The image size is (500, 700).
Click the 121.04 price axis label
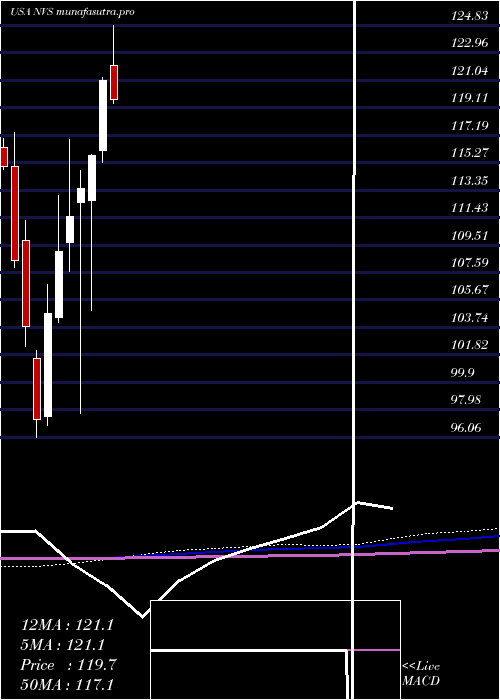click(x=470, y=71)
